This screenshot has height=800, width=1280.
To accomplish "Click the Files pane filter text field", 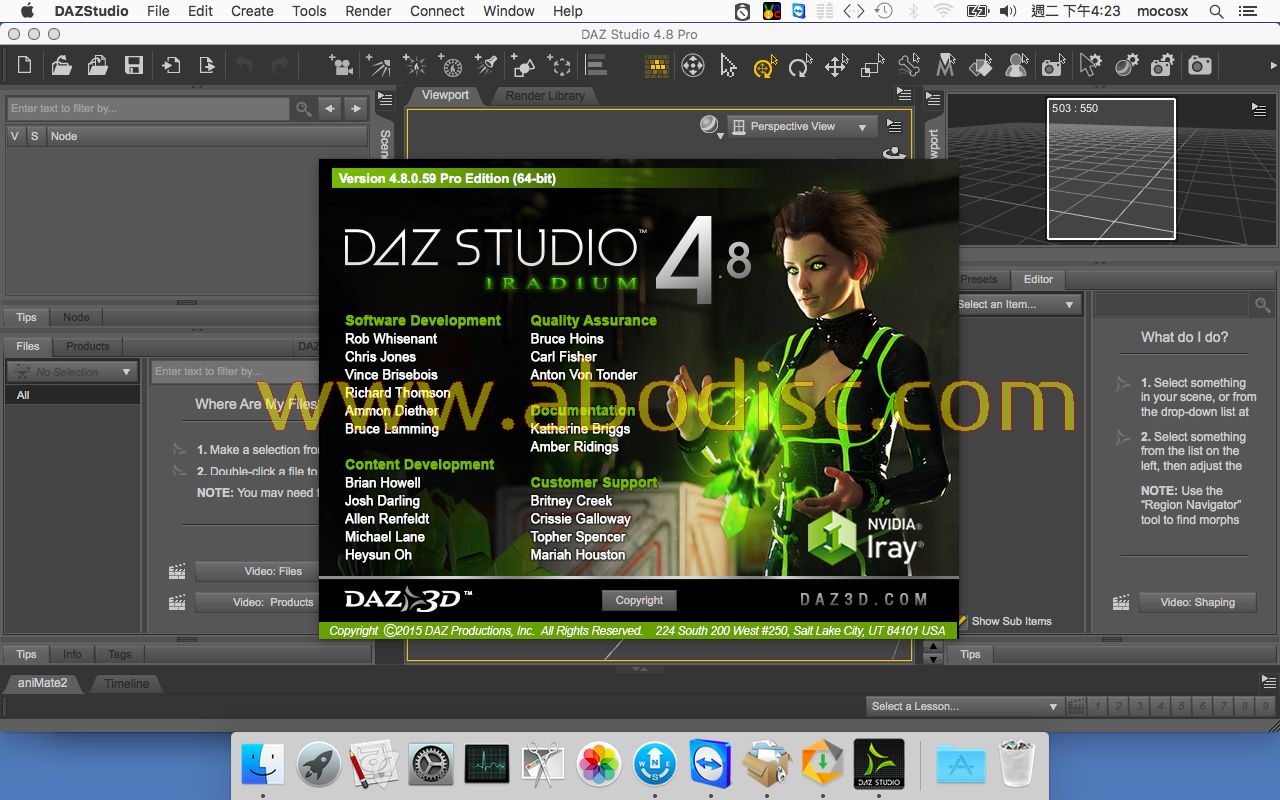I will 236,371.
